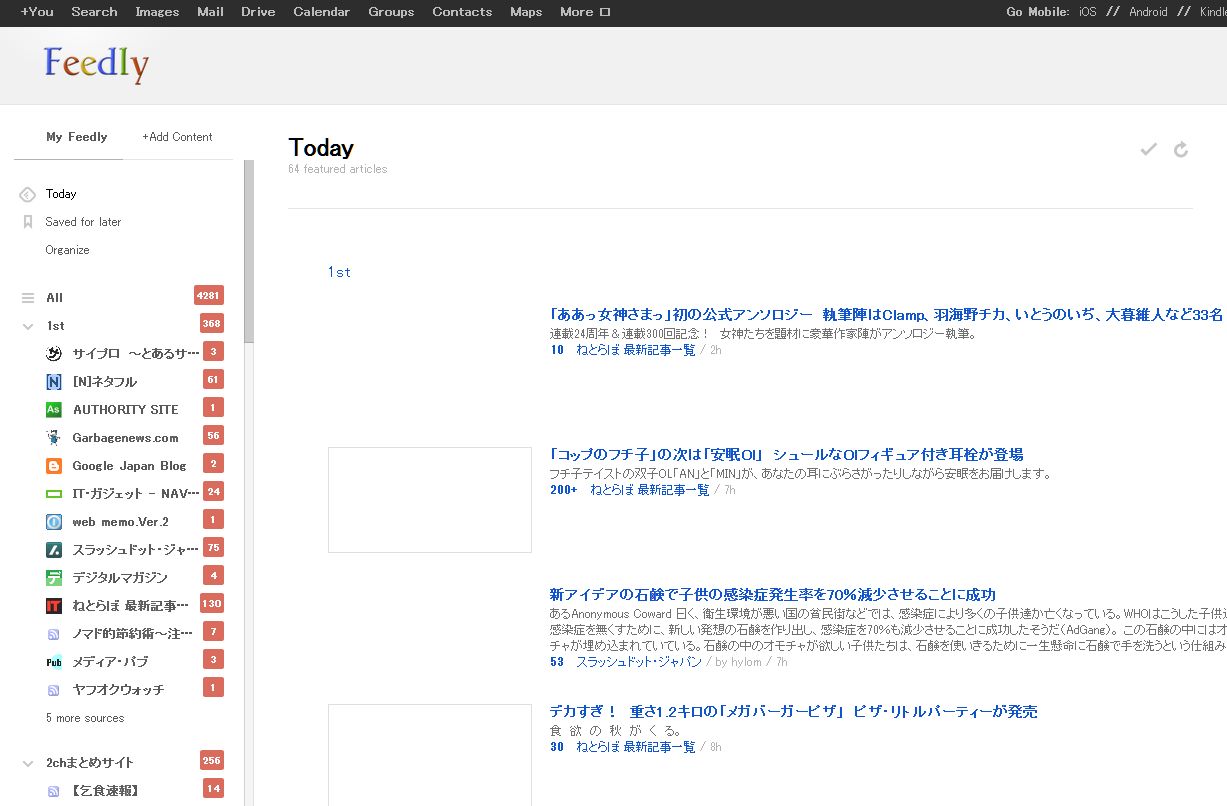The image size is (1227, 806).
Task: Click the IT・ガジェット NAVER favicon
Action: click(x=54, y=493)
